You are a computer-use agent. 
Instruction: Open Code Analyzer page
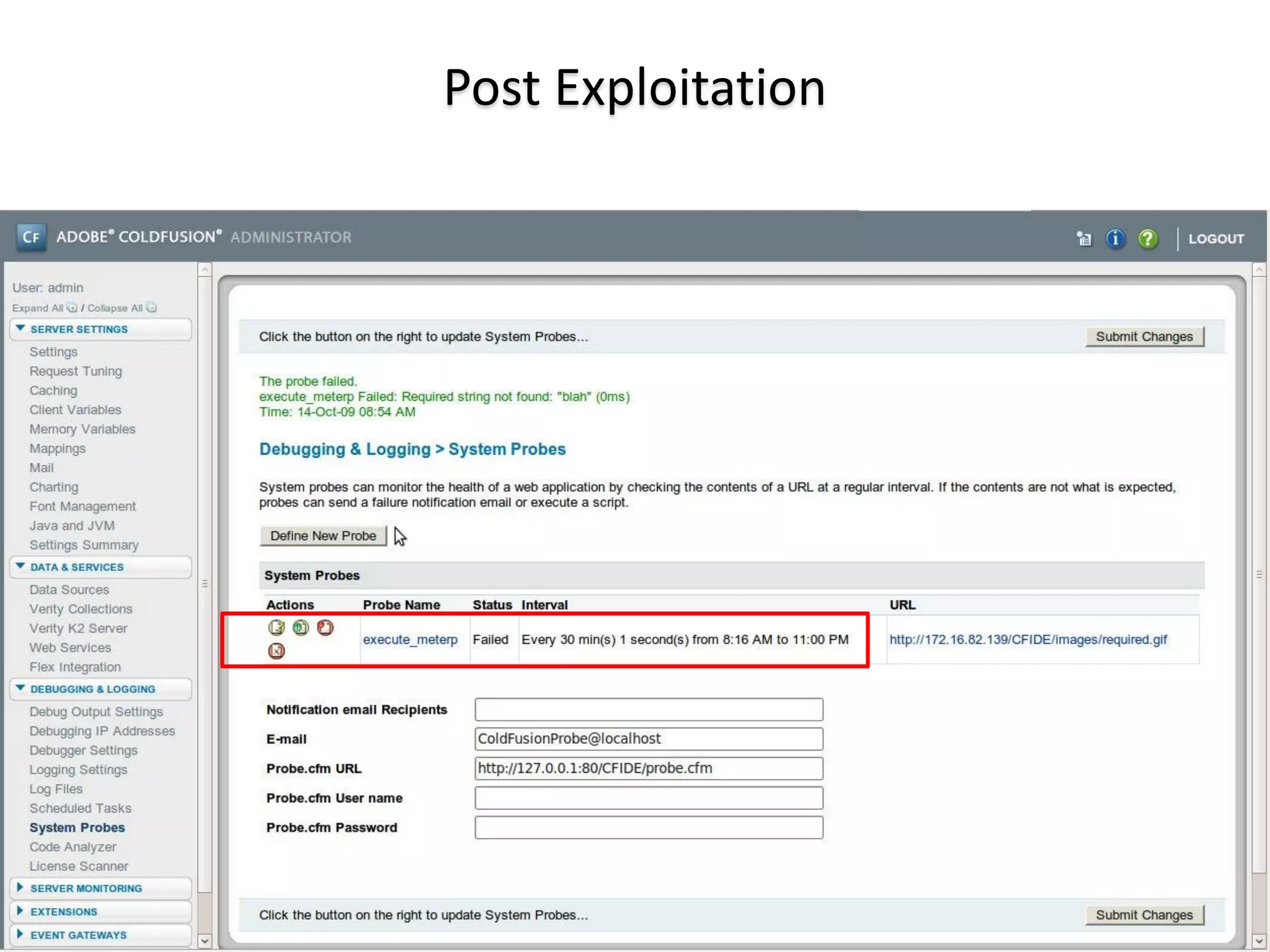[73, 847]
